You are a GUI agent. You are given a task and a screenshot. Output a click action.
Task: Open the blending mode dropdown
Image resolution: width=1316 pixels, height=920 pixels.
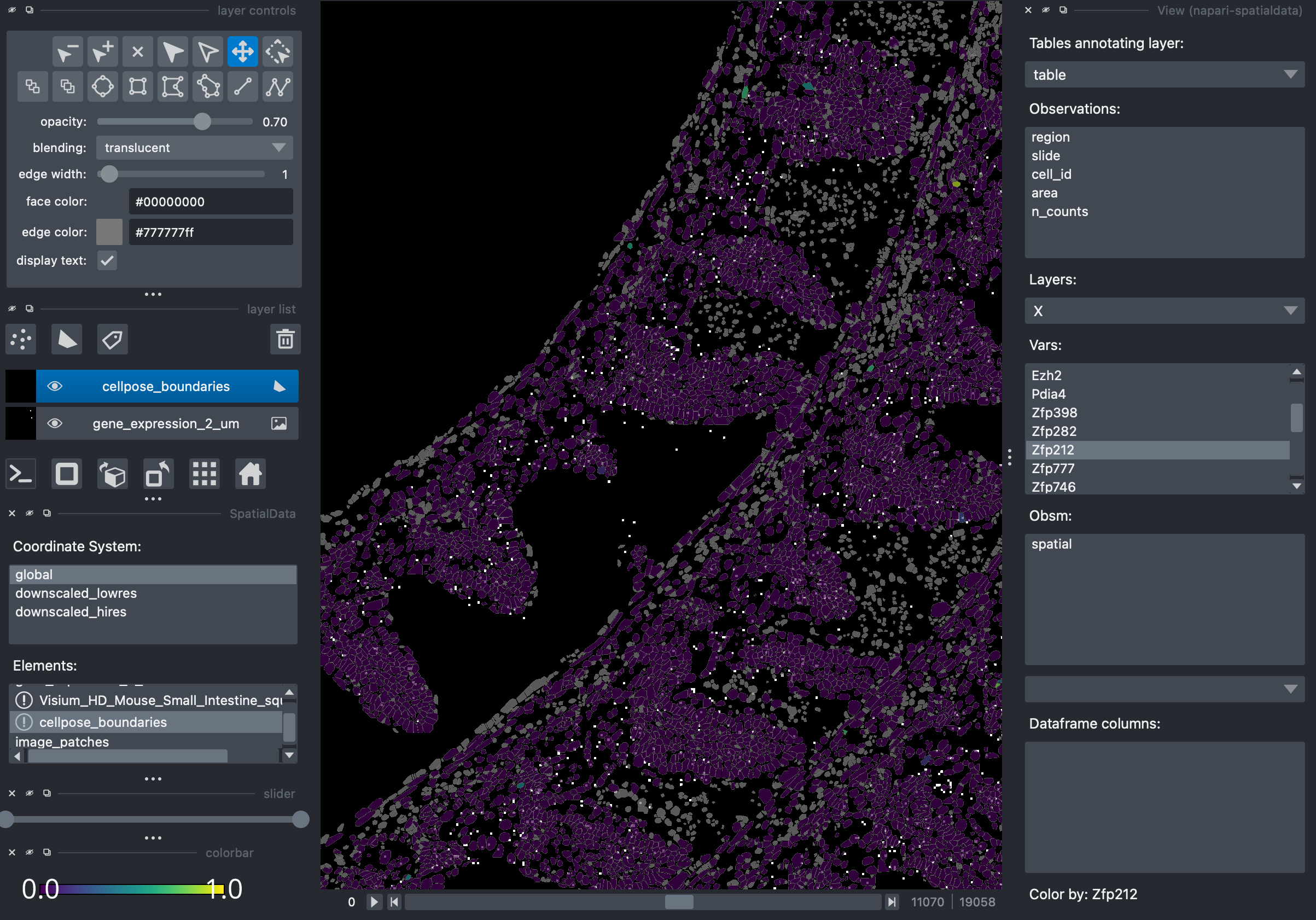[194, 148]
